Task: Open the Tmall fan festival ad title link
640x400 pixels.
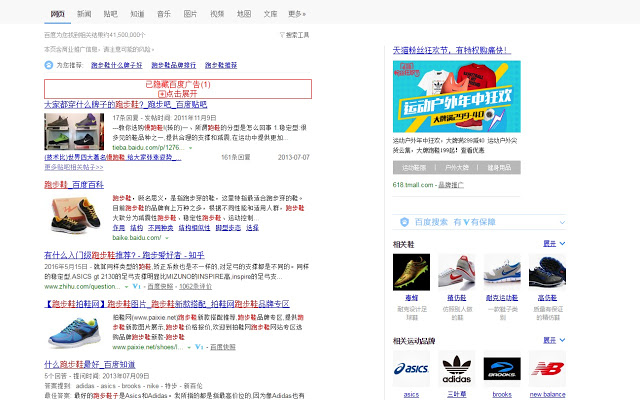Action: [452, 50]
